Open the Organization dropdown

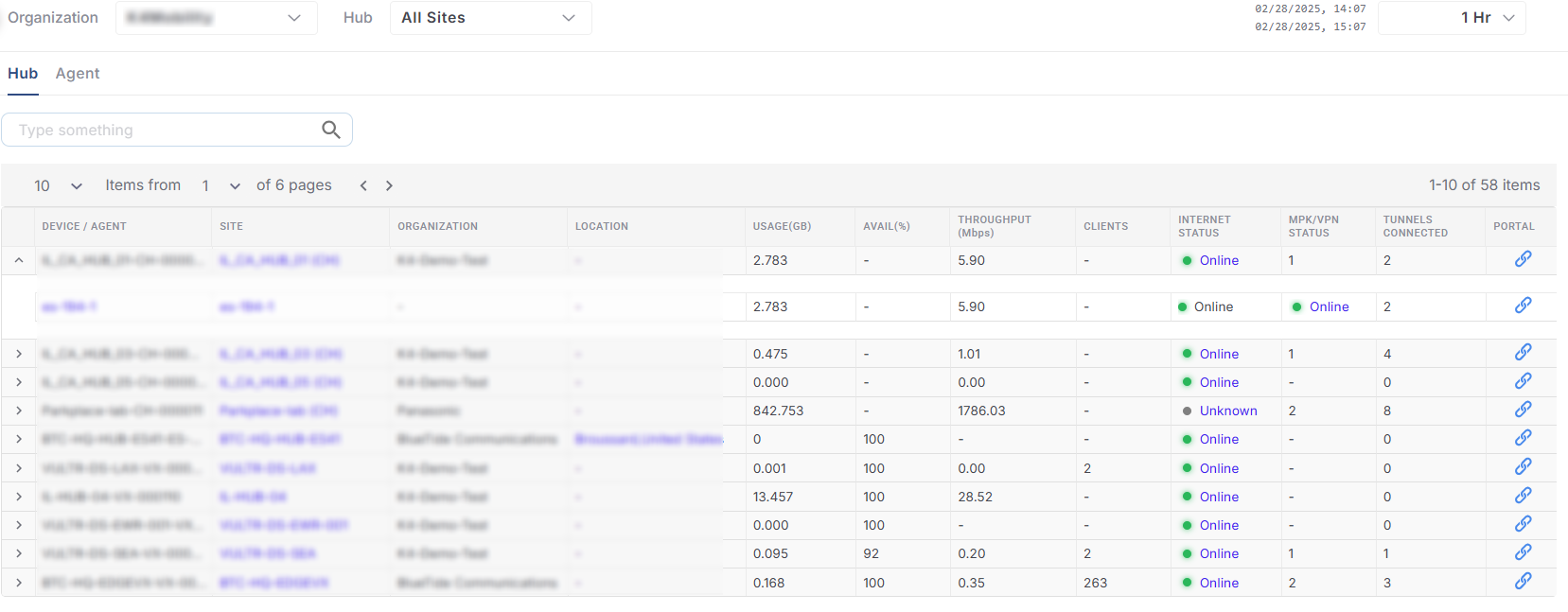(216, 18)
